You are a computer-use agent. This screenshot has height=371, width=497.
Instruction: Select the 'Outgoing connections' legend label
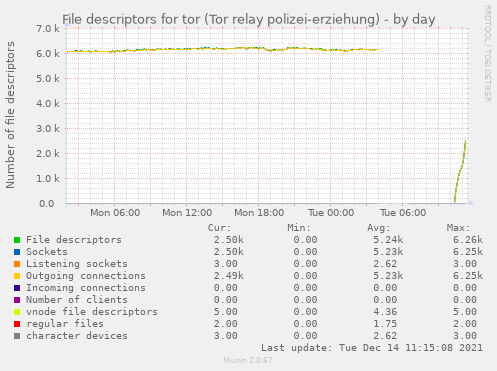[x=86, y=276]
